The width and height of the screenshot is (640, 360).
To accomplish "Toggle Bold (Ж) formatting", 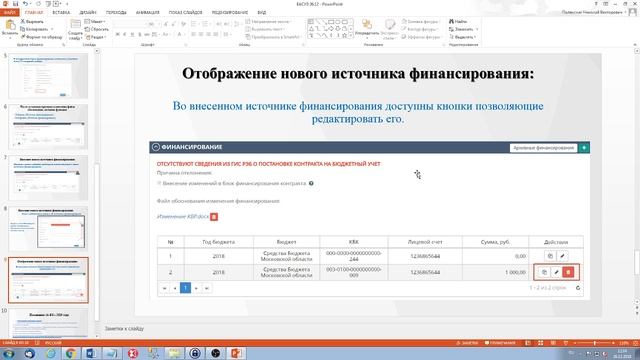I will tap(118, 35).
